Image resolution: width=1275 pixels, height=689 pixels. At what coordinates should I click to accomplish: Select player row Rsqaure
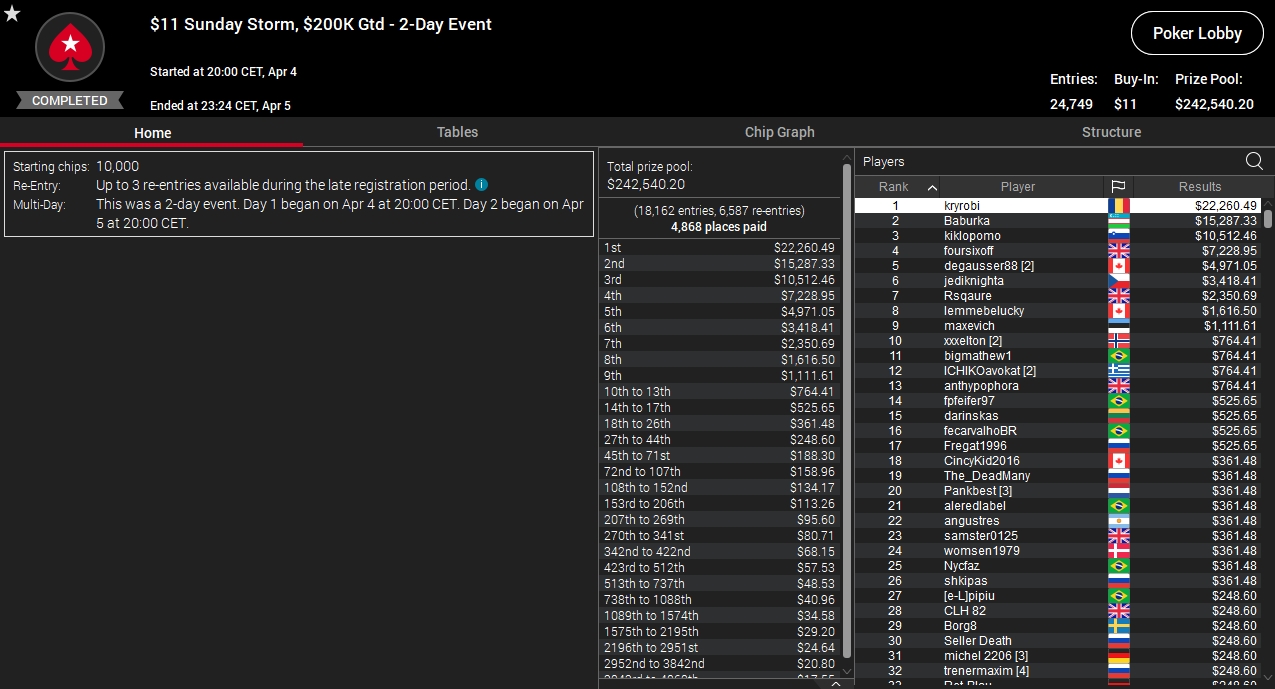1058,296
